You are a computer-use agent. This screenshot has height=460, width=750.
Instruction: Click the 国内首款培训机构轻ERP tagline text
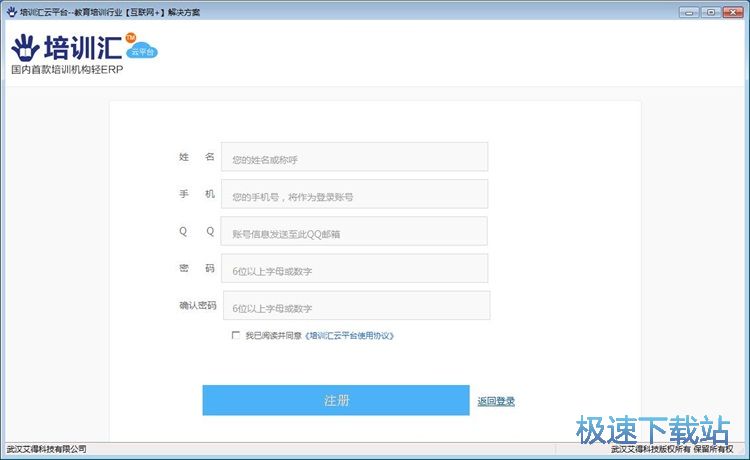[67, 69]
